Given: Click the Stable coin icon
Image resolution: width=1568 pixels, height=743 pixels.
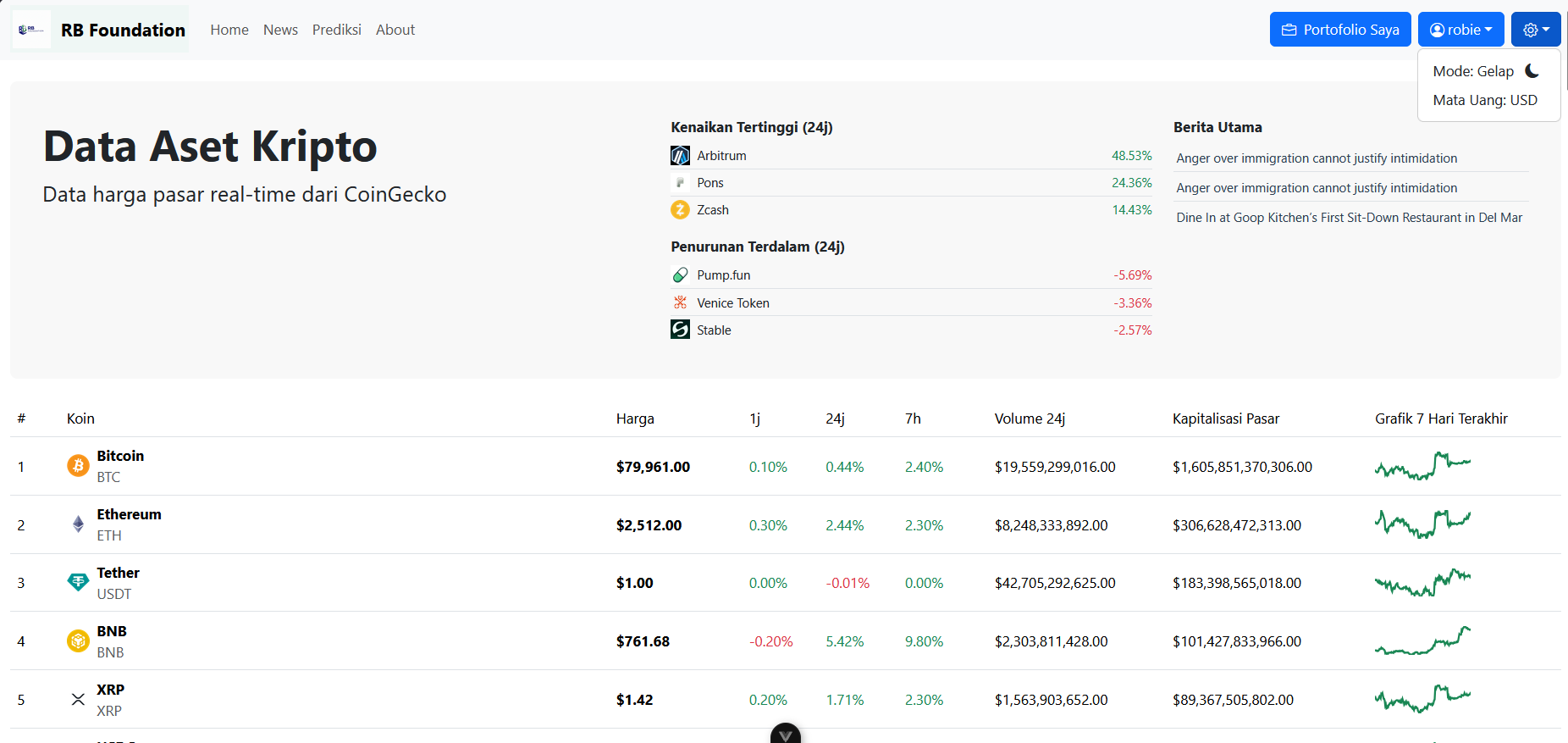Looking at the screenshot, I should pyautogui.click(x=680, y=330).
